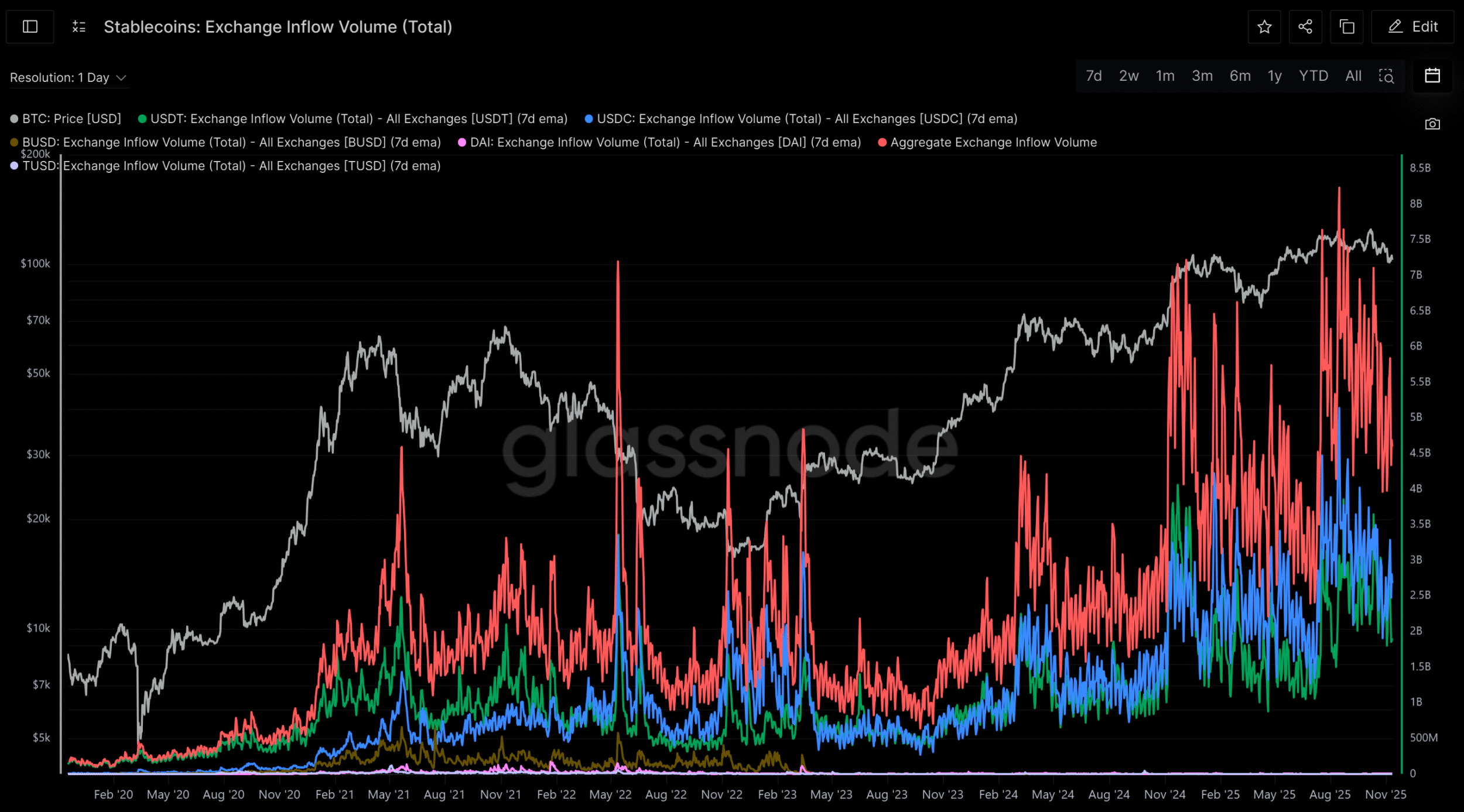Toggle the left sidebar panel icon
The width and height of the screenshot is (1464, 812).
click(30, 27)
